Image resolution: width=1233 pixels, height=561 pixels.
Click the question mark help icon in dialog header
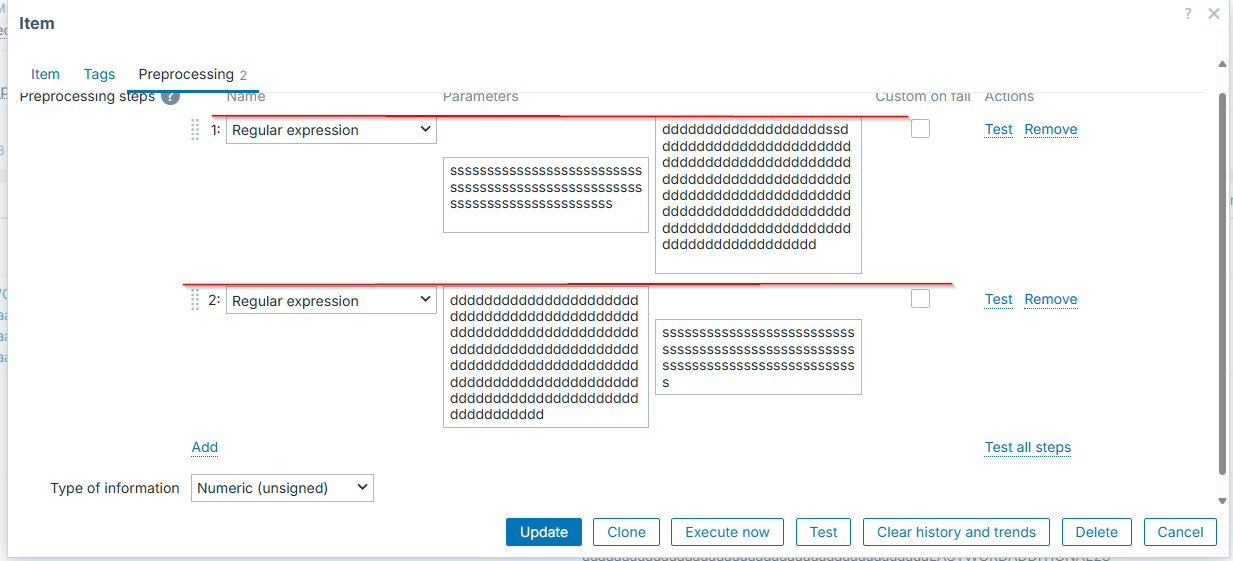(x=1188, y=14)
